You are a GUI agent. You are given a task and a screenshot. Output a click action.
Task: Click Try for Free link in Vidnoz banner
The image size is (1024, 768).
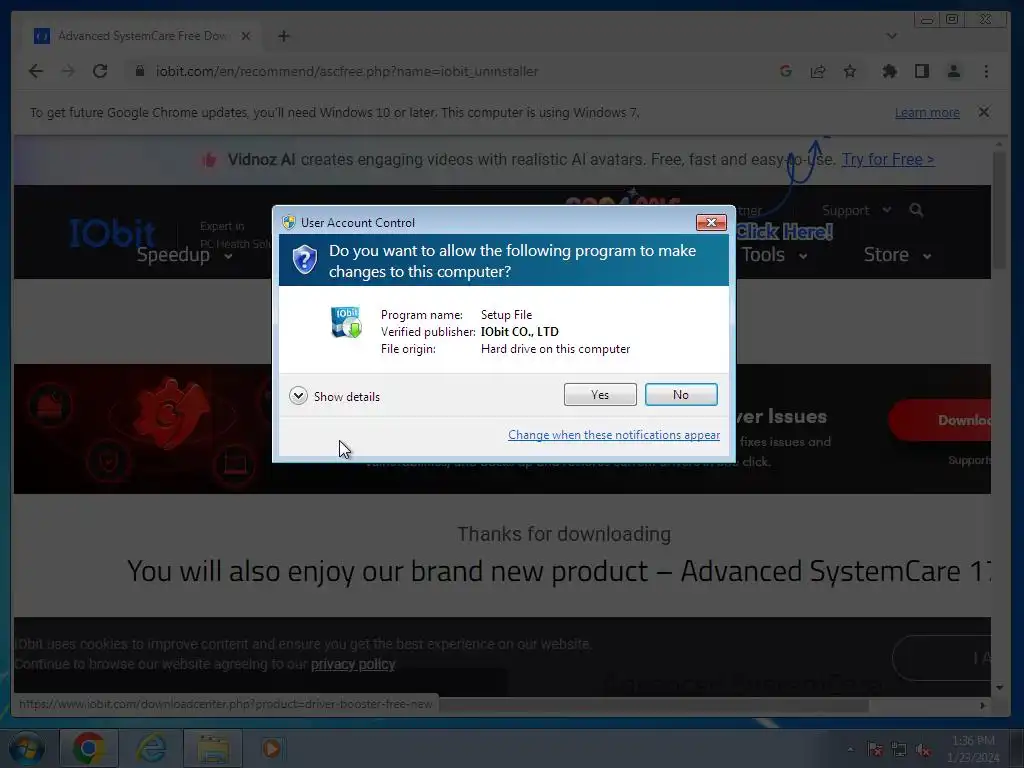(888, 159)
